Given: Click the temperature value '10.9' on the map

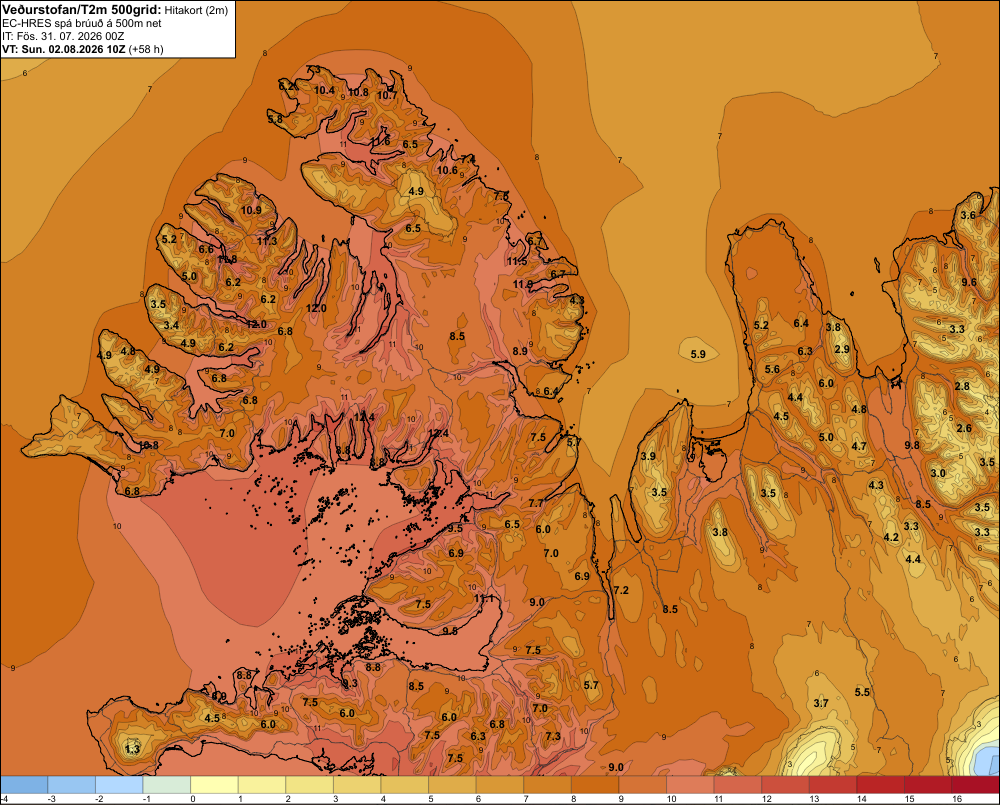Looking at the screenshot, I should click(x=251, y=210).
